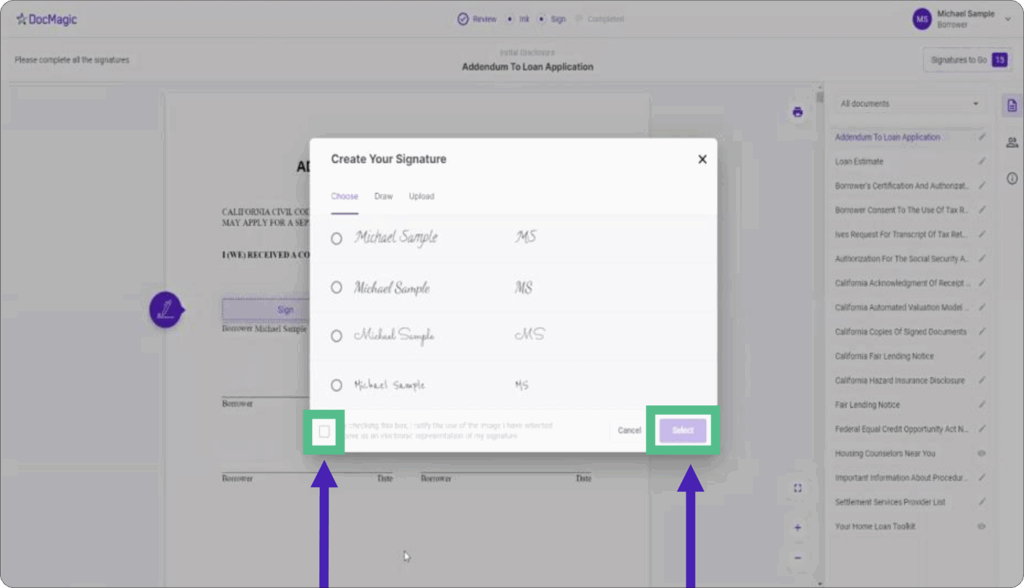The width and height of the screenshot is (1024, 588).
Task: Open the documents panel icon in sidebar
Action: click(x=1012, y=105)
